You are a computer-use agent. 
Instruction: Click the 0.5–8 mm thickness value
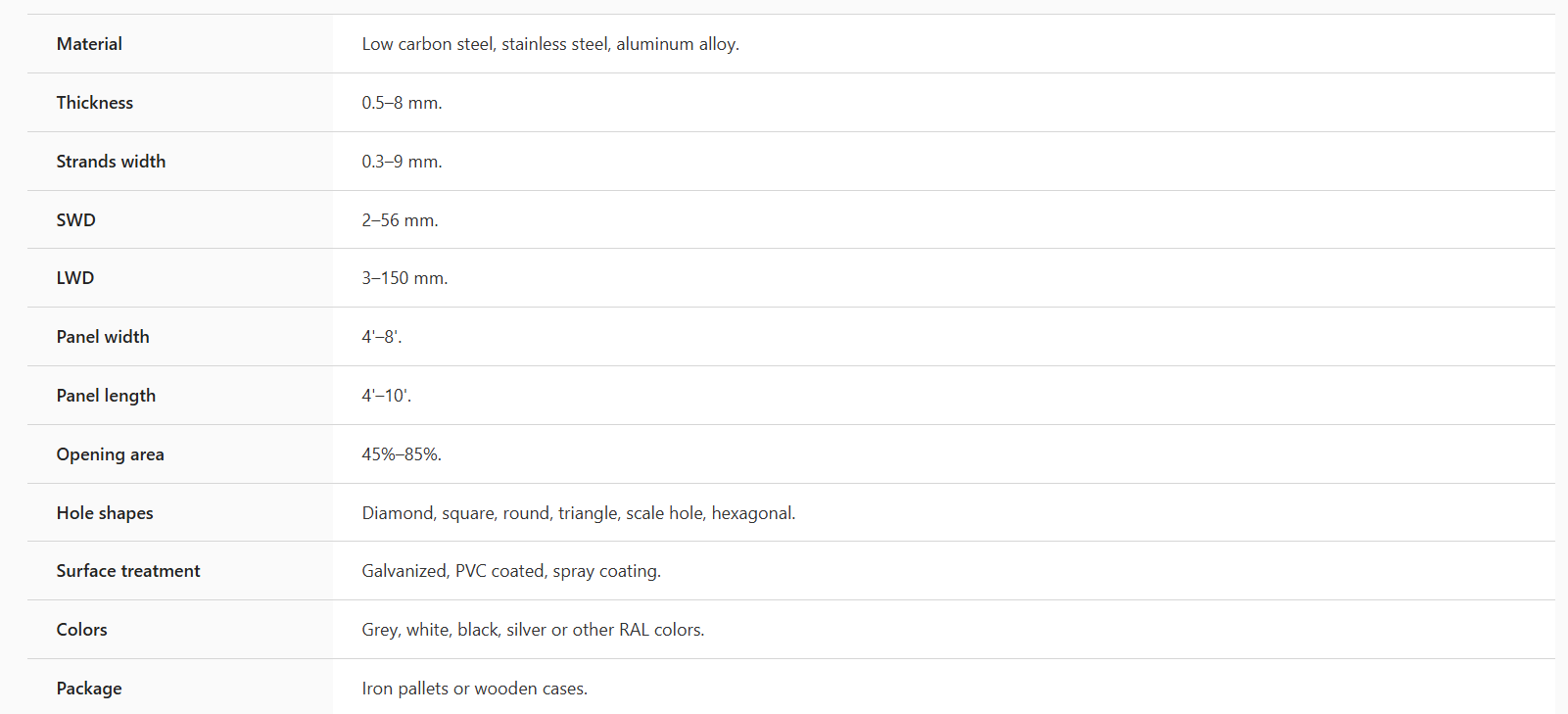(402, 103)
